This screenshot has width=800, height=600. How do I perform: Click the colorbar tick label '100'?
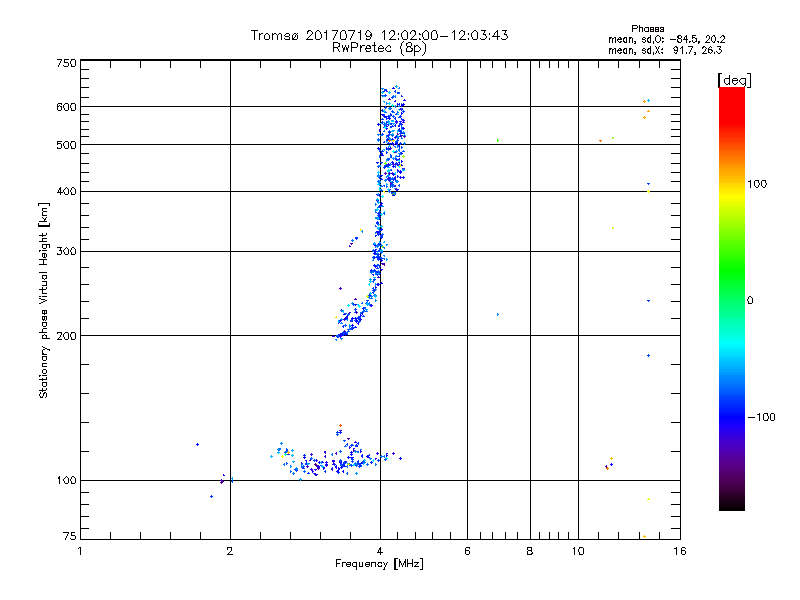pyautogui.click(x=757, y=184)
